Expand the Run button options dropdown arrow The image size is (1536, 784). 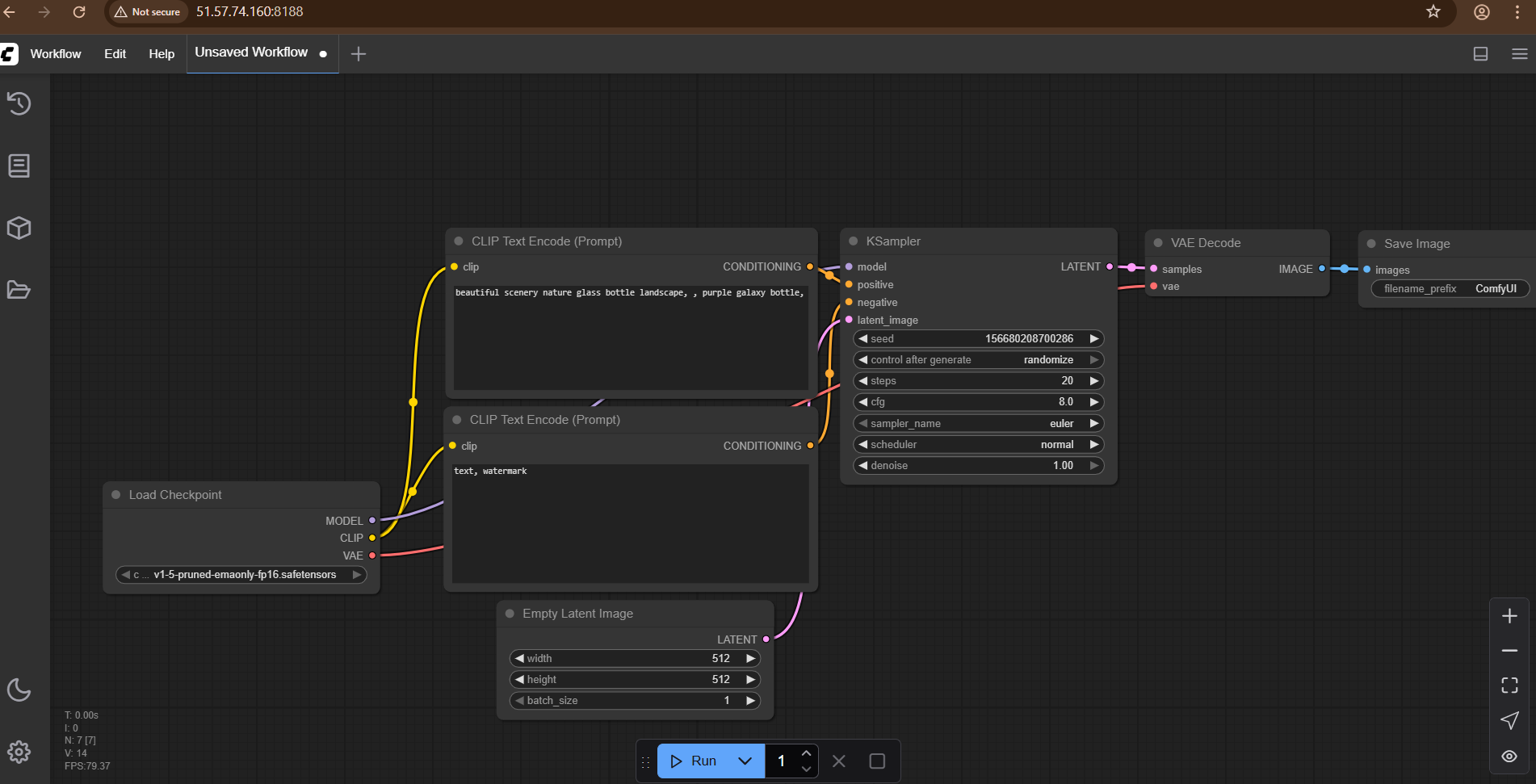click(745, 761)
